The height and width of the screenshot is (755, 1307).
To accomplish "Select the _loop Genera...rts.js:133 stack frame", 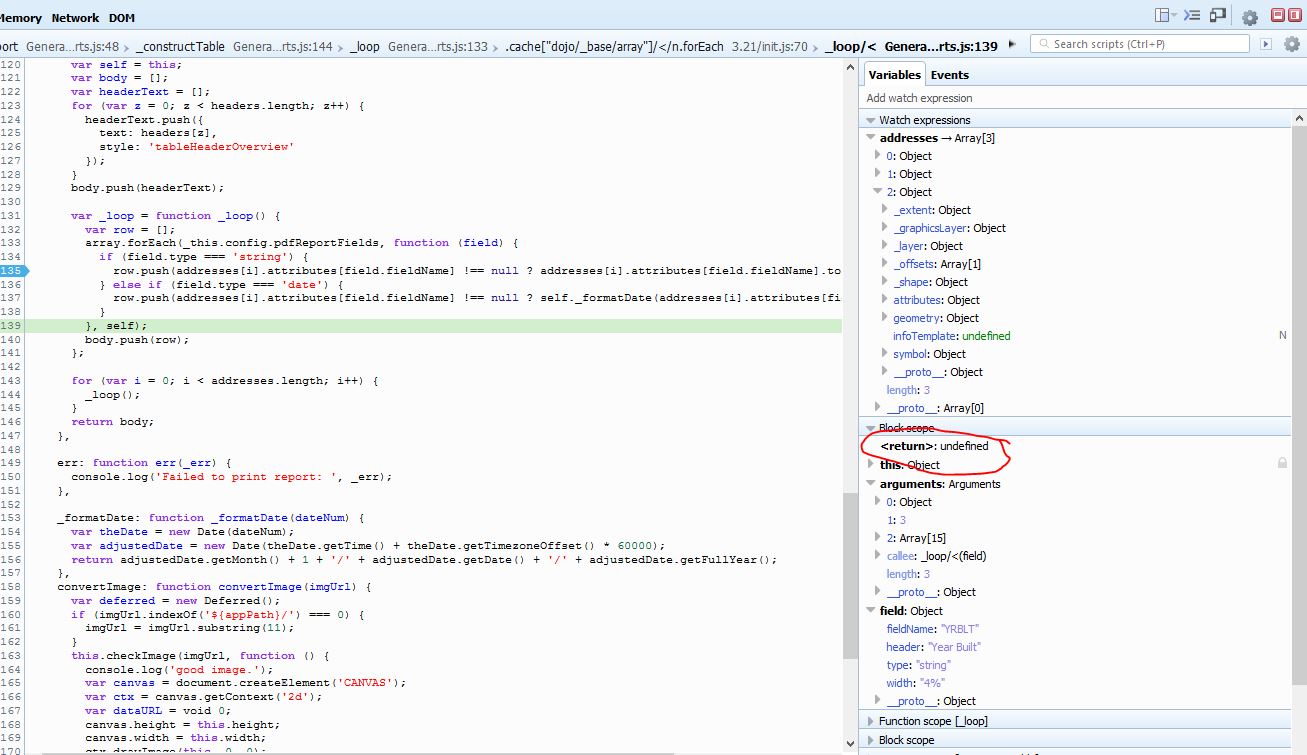I will [419, 46].
